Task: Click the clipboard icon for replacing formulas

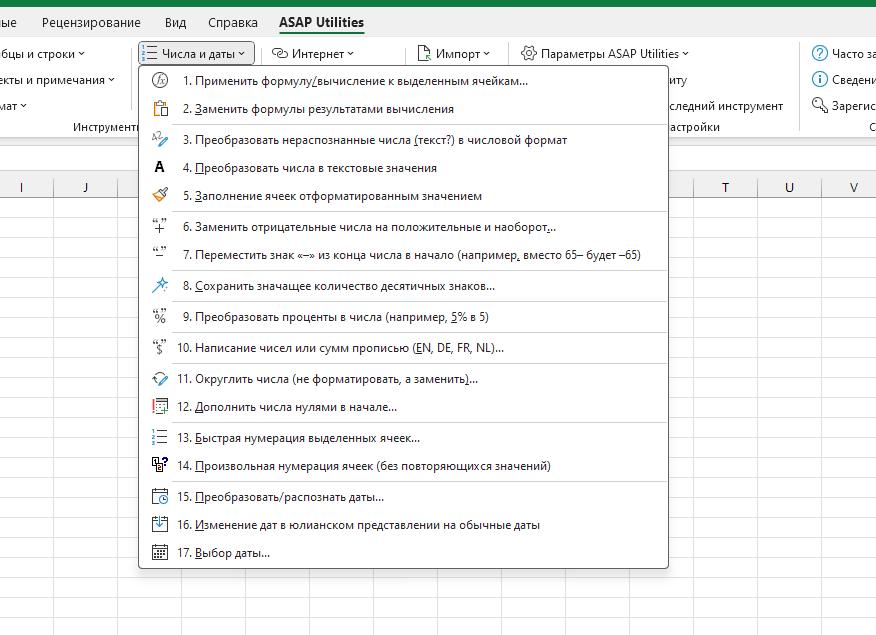Action: coord(159,109)
